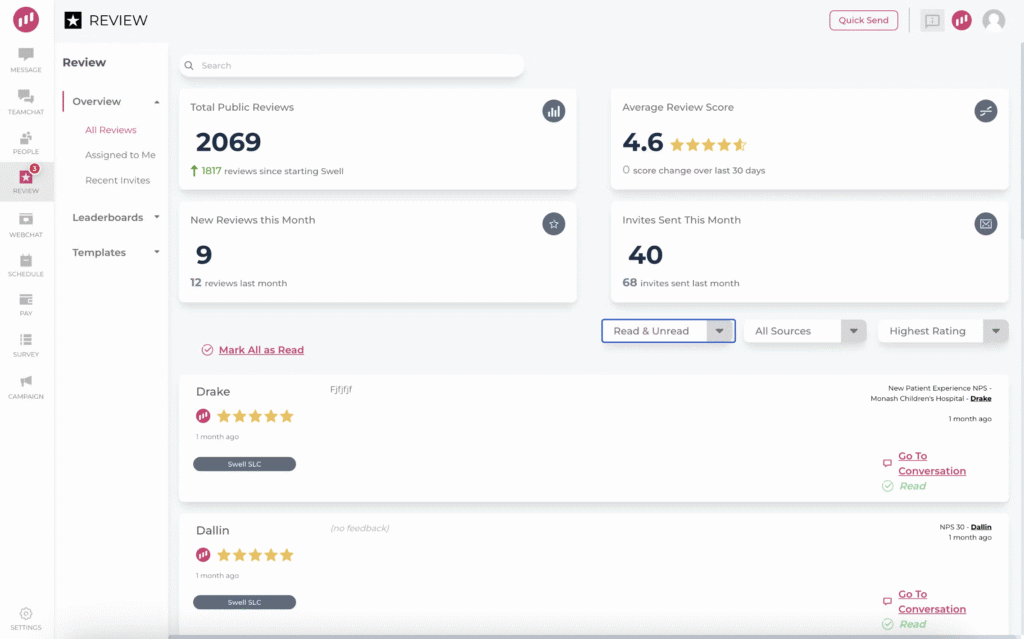Open the Campaign megaphone icon
This screenshot has height=639, width=1024.
click(x=26, y=385)
